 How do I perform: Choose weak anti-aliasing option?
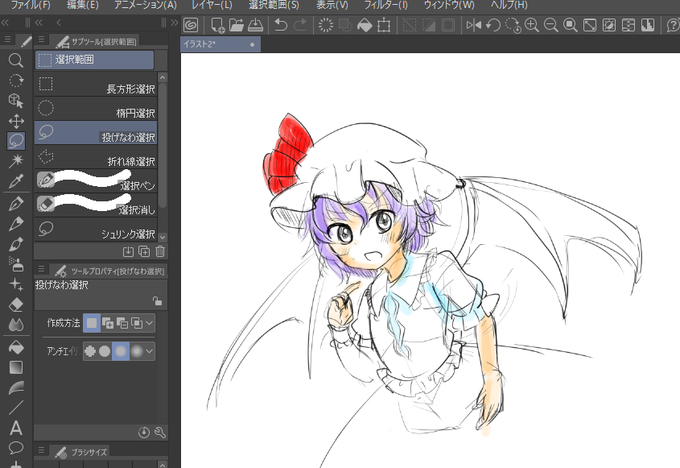pyautogui.click(x=105, y=351)
